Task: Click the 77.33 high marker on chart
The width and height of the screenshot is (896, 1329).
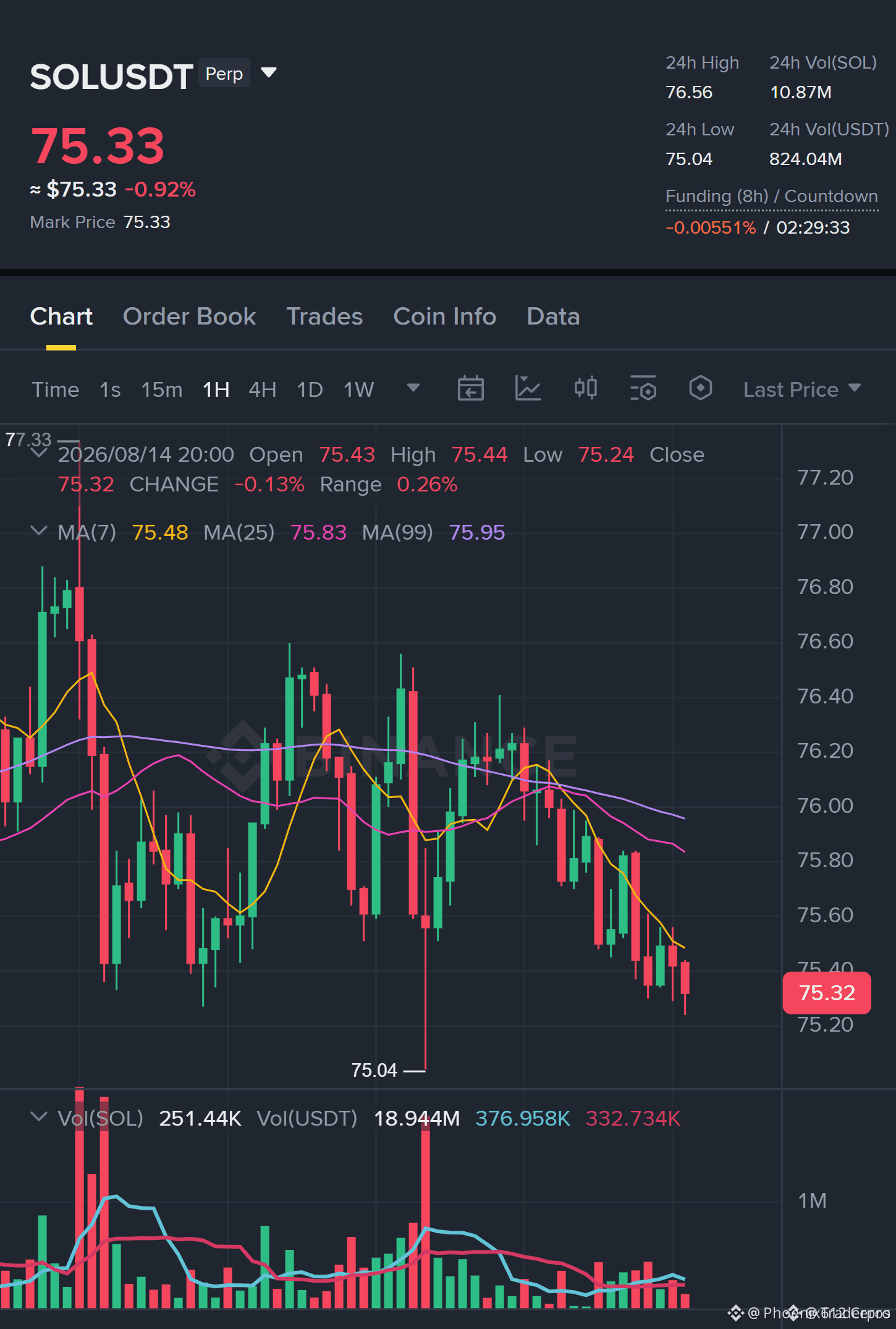Action: coord(28,439)
